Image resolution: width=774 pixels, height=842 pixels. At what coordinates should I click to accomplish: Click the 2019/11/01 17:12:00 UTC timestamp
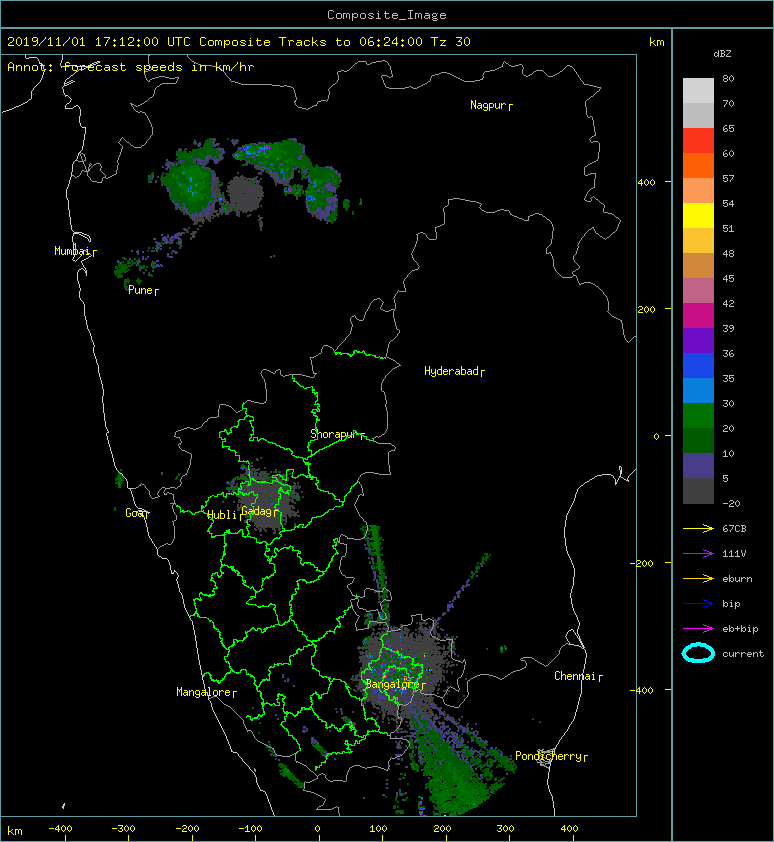coord(98,42)
